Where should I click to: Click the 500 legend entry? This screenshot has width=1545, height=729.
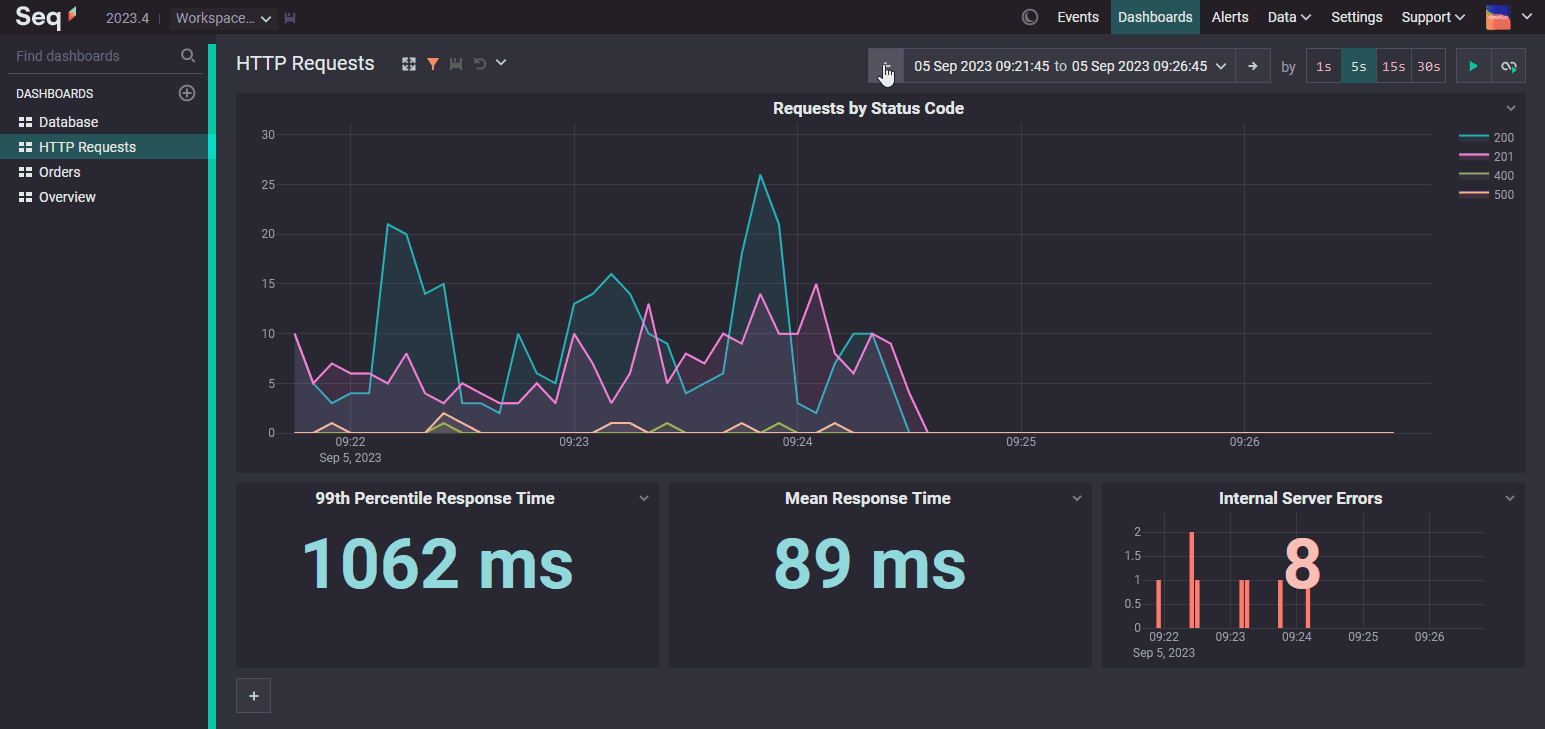point(1487,195)
